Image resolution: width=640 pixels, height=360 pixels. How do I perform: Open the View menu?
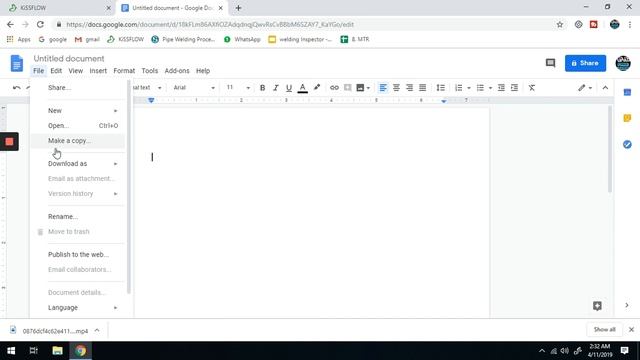point(76,71)
